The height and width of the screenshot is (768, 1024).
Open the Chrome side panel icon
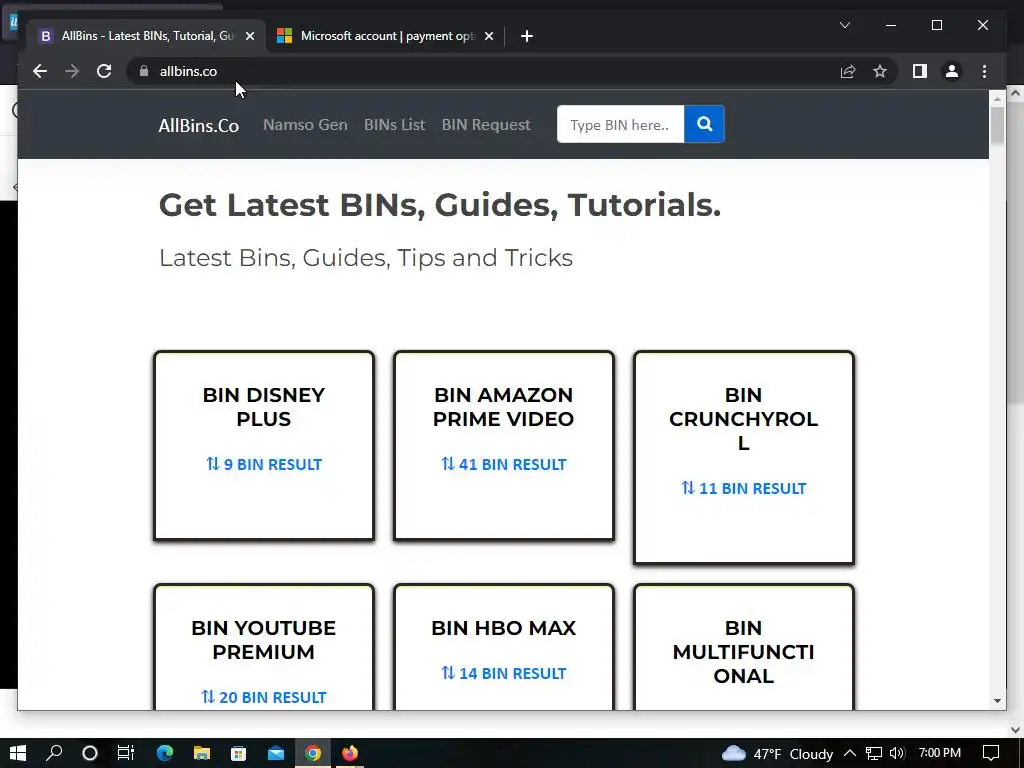coord(920,71)
